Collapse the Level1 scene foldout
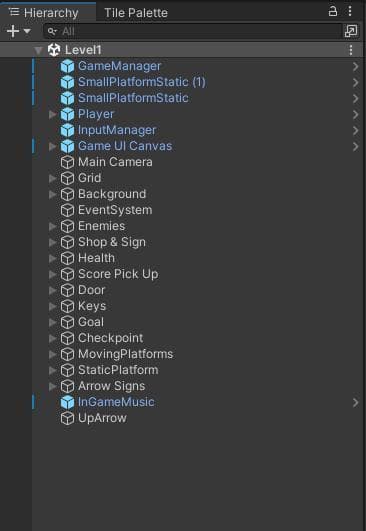The image size is (366, 531). tap(39, 50)
